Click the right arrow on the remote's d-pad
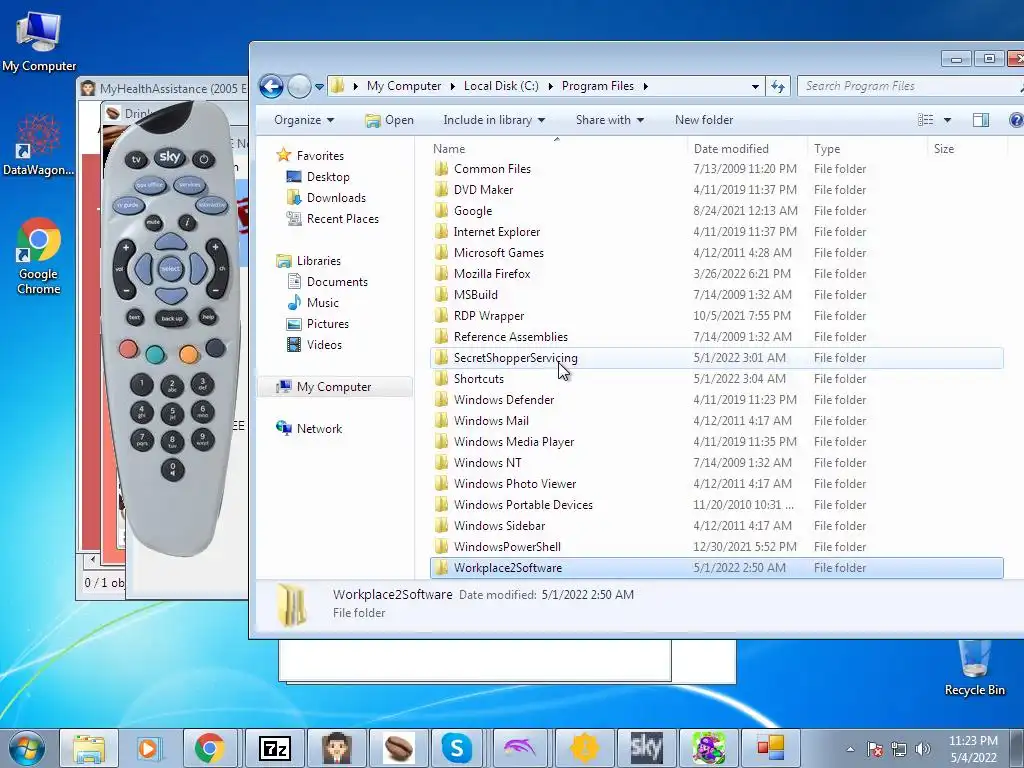 pyautogui.click(x=199, y=268)
